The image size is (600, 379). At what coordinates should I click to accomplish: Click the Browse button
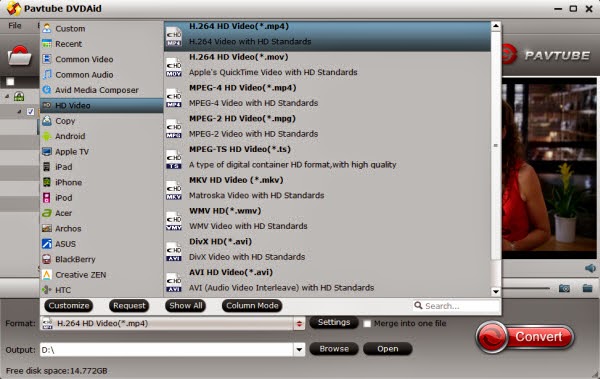(334, 349)
